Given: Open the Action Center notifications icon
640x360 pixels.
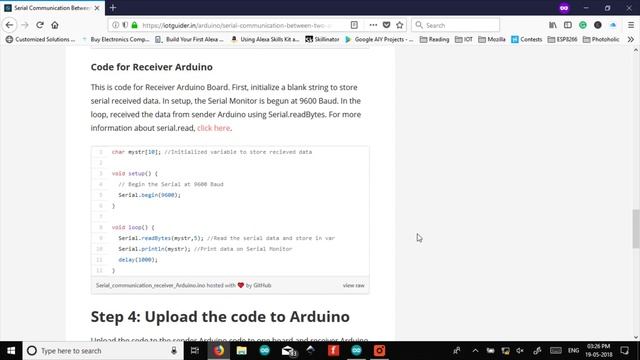Looking at the screenshot, I should click(x=624, y=351).
